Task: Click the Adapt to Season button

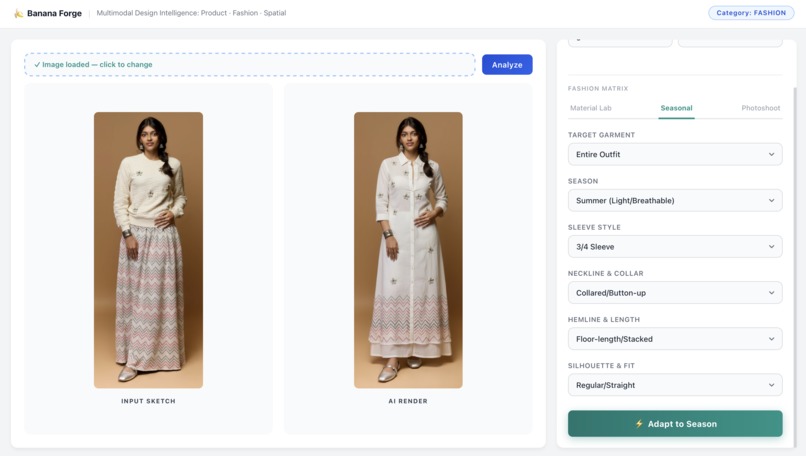Action: pos(675,424)
